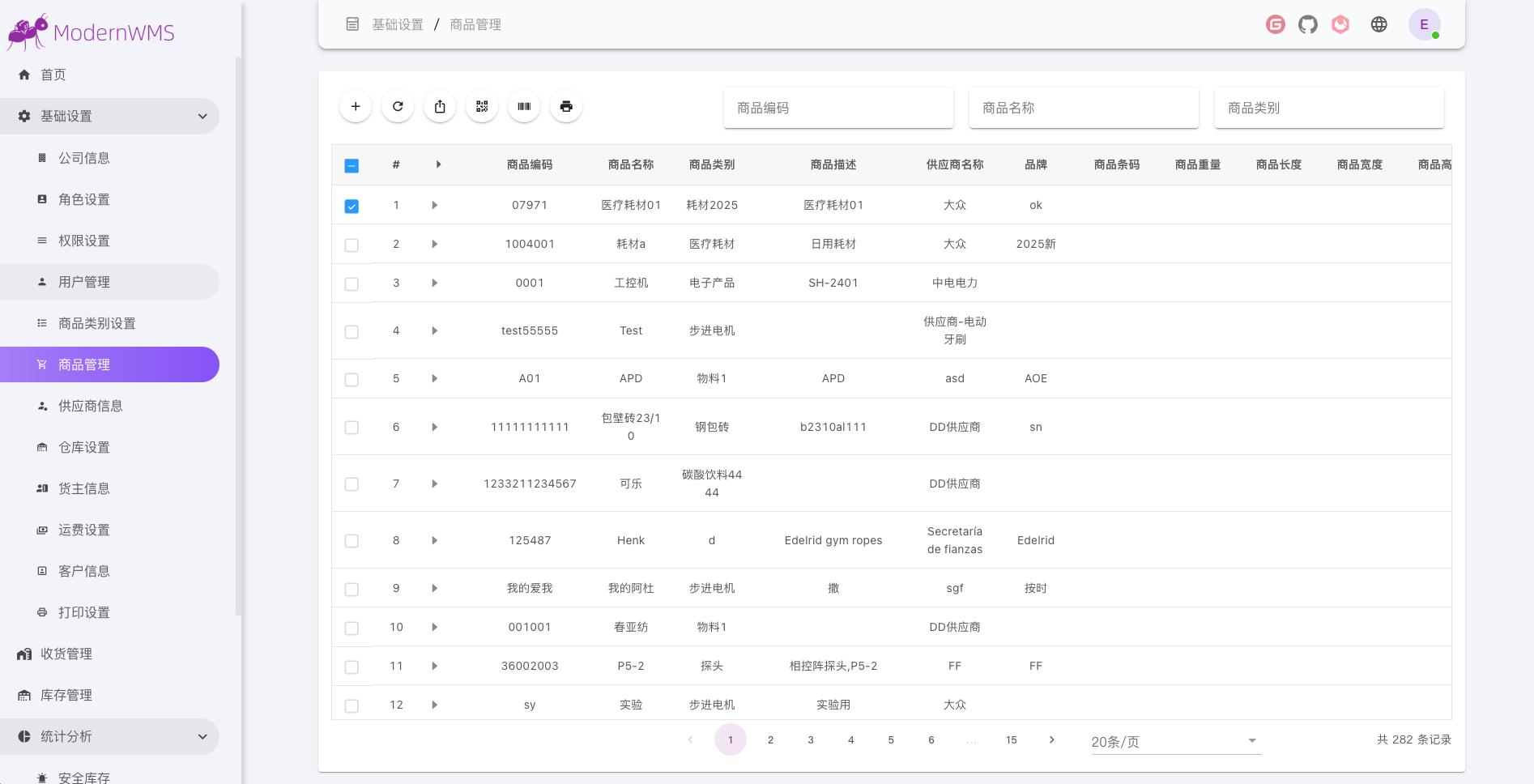Click the QR code generation icon
Screen dimensions: 1534x784
[482, 106]
